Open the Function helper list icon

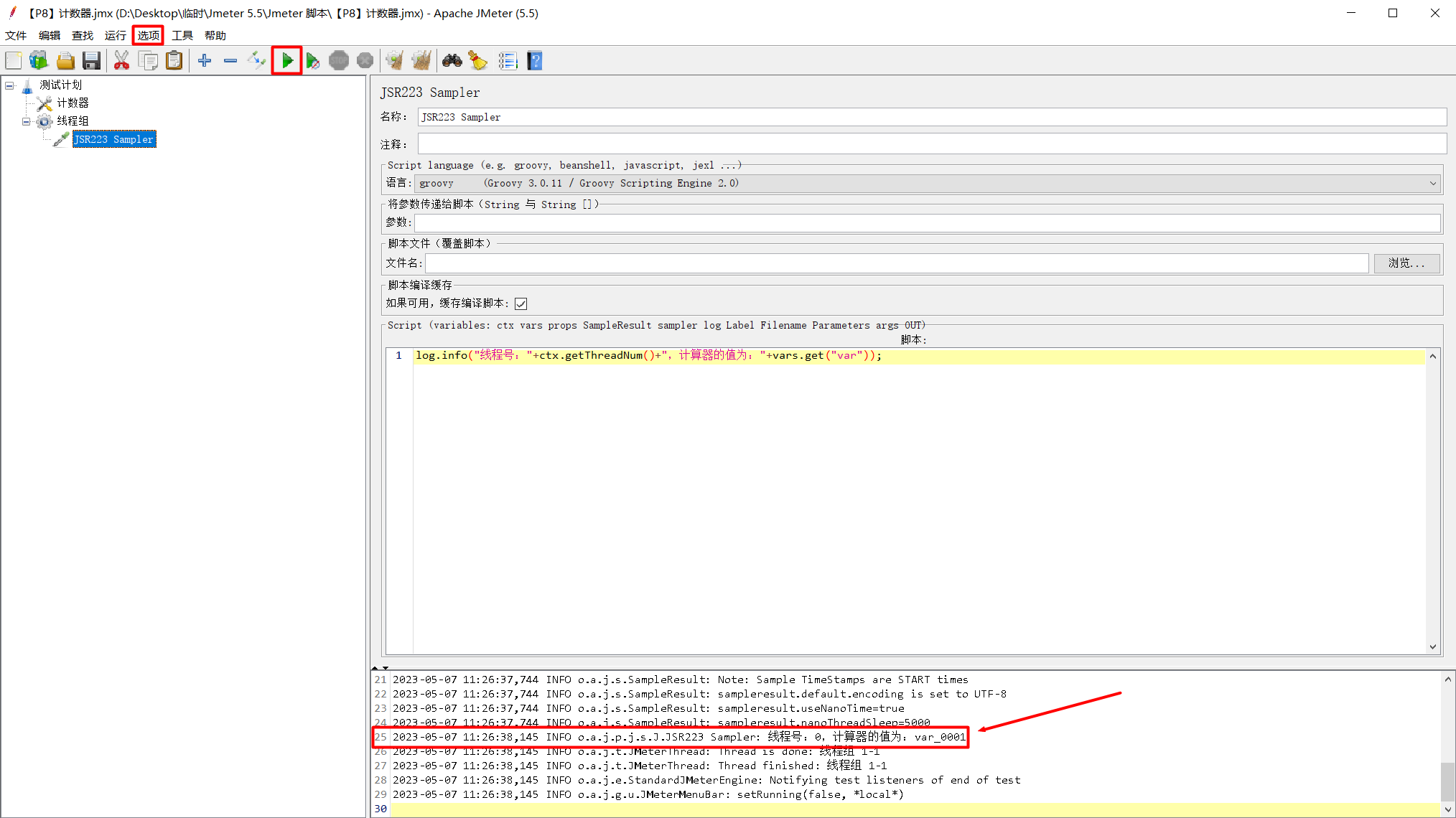(x=508, y=61)
